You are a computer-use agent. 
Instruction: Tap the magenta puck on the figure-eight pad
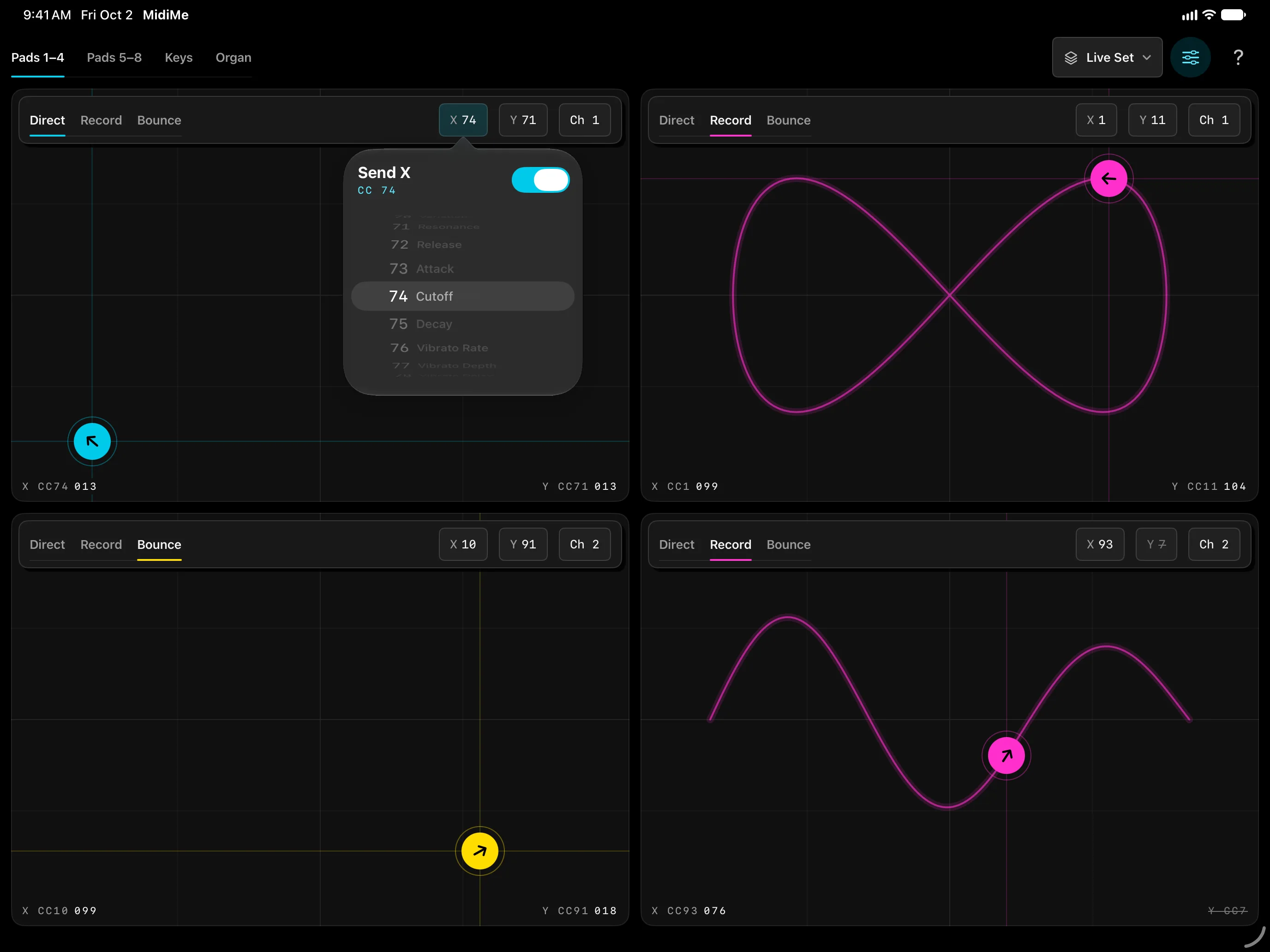tap(1108, 178)
